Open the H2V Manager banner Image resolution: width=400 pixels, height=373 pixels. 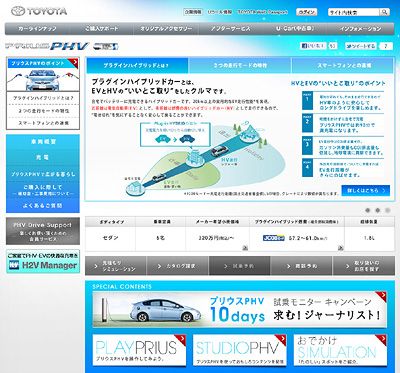pyautogui.click(x=43, y=262)
